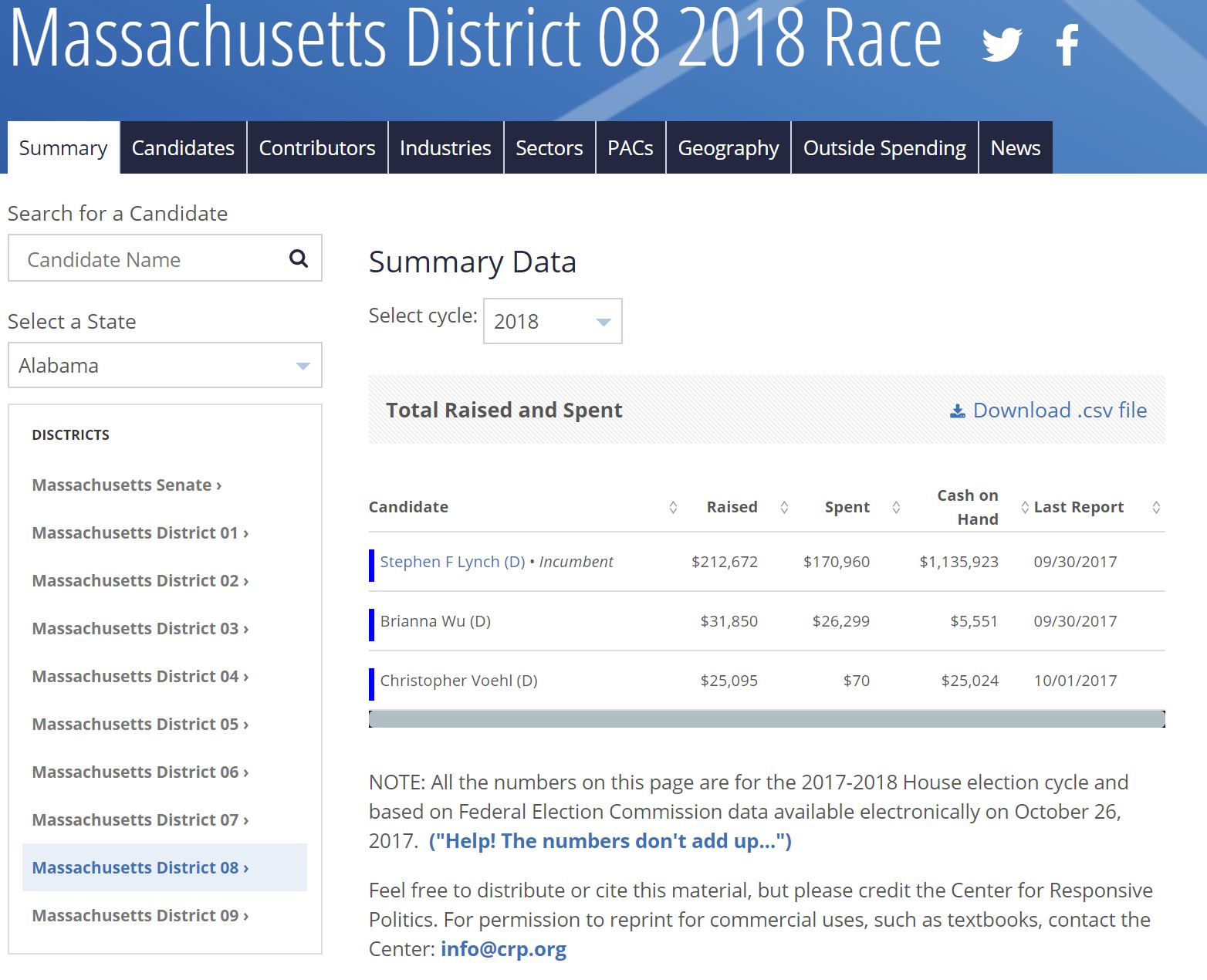Click the Raised column header

click(x=732, y=507)
